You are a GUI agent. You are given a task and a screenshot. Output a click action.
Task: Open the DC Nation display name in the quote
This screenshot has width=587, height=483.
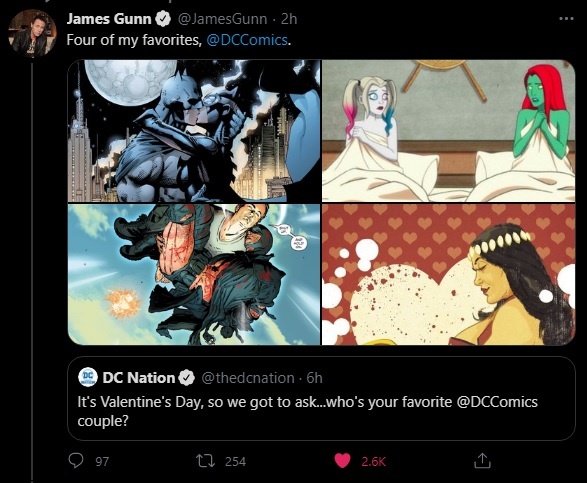pos(139,378)
